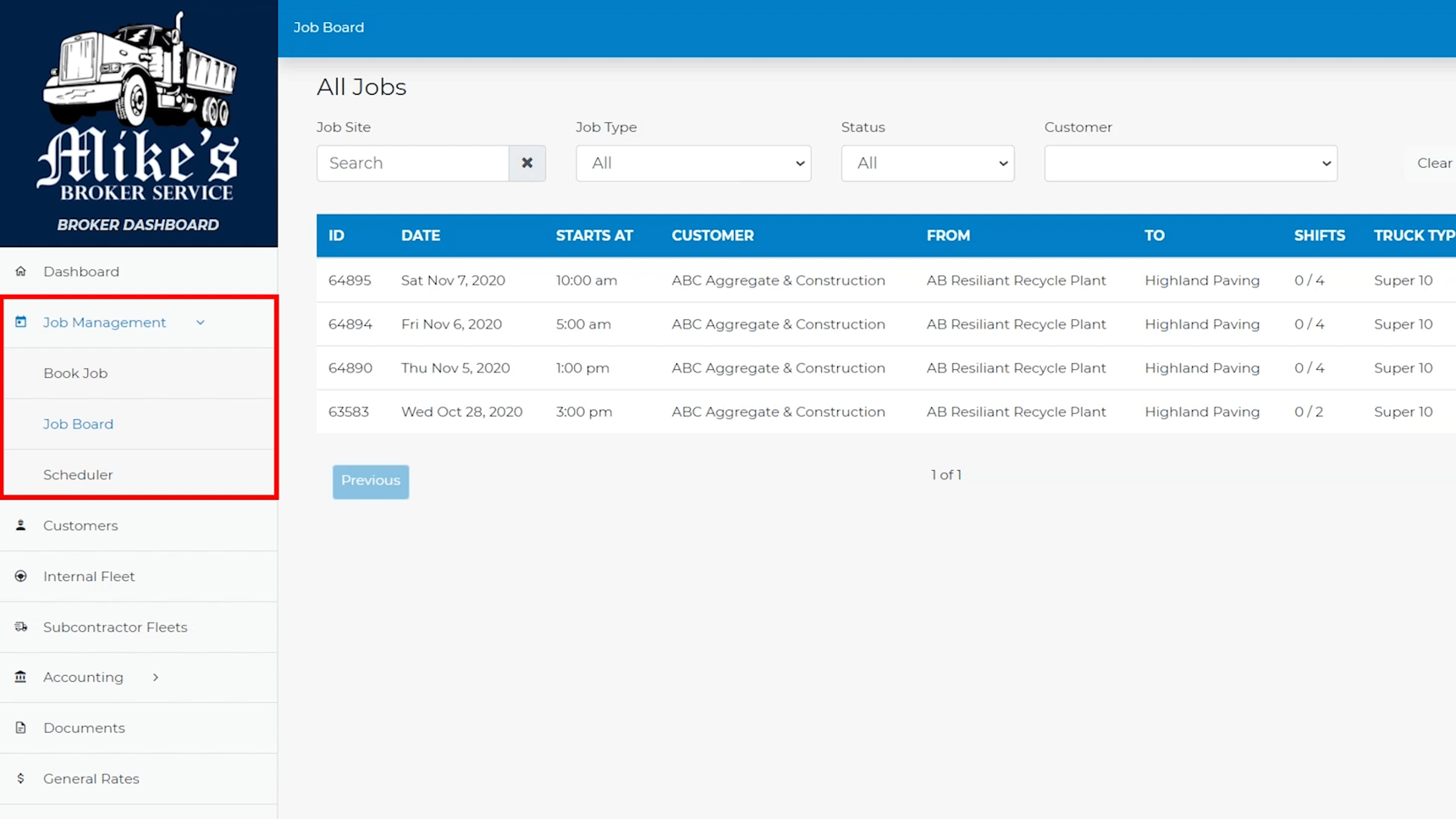Select the Customers person icon
Image resolution: width=1456 pixels, height=819 pixels.
click(20, 525)
